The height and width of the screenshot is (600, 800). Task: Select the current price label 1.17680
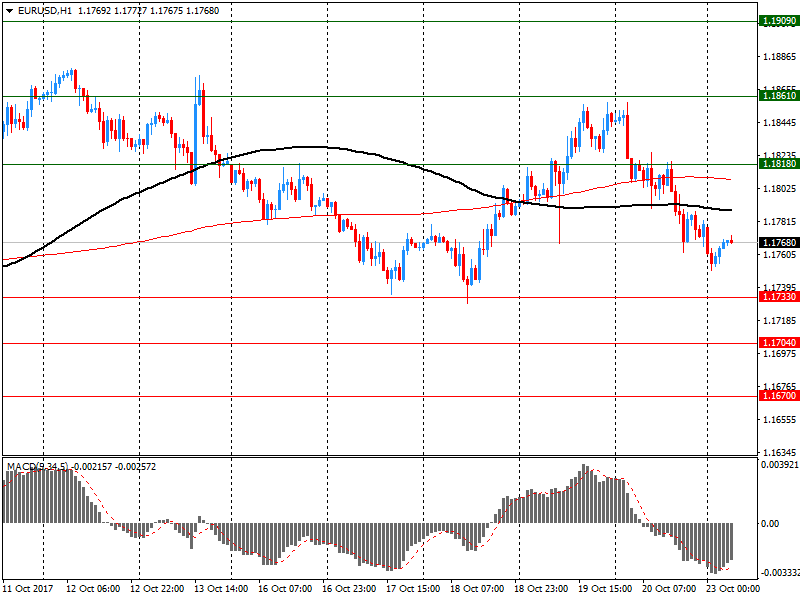pyautogui.click(x=779, y=243)
